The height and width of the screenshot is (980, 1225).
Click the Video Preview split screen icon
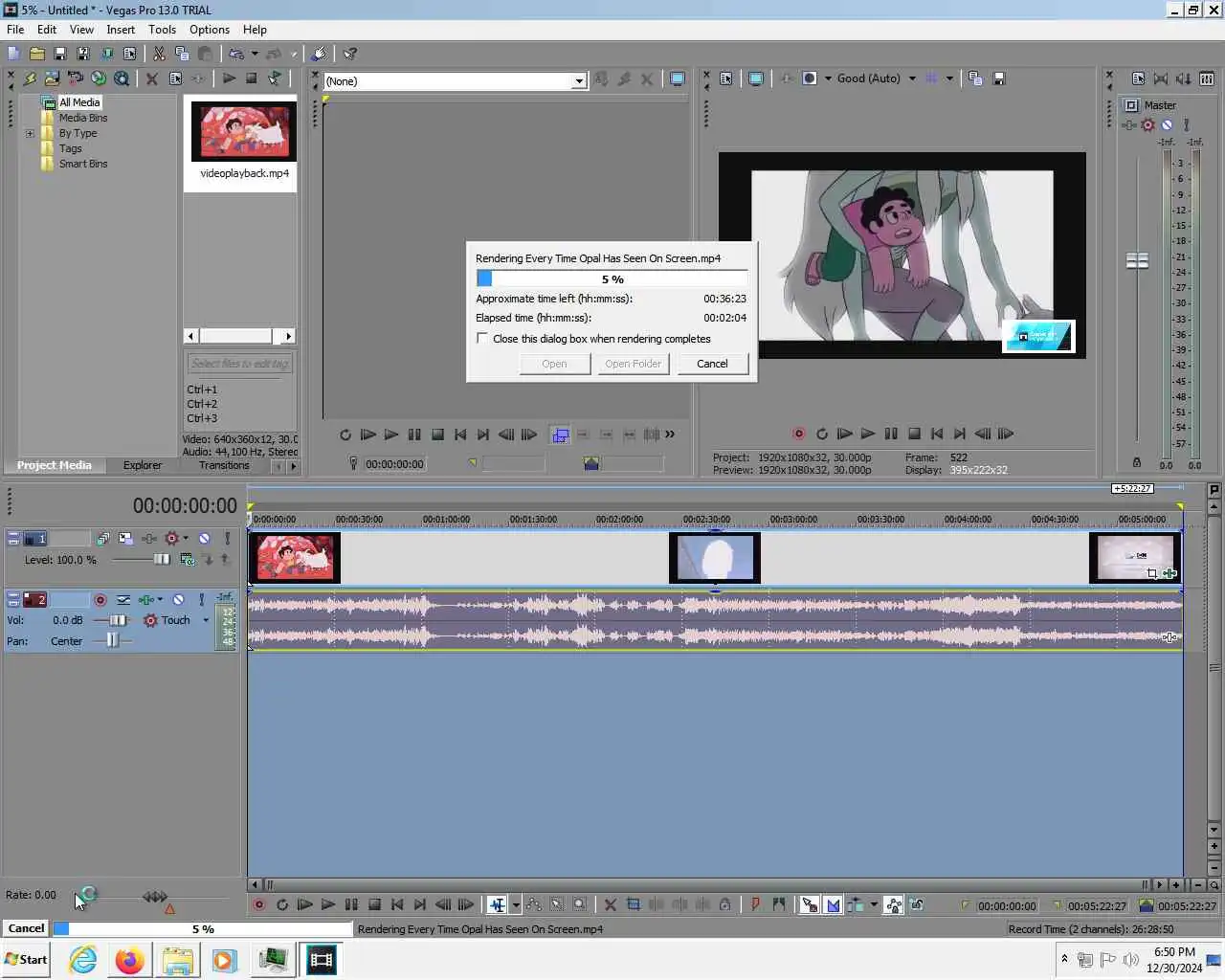pos(810,78)
